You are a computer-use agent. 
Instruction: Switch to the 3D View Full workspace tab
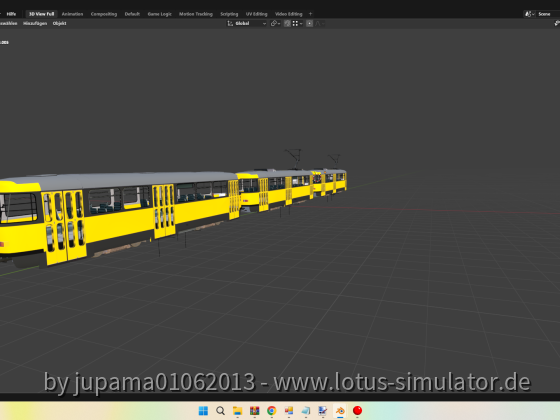pos(41,14)
